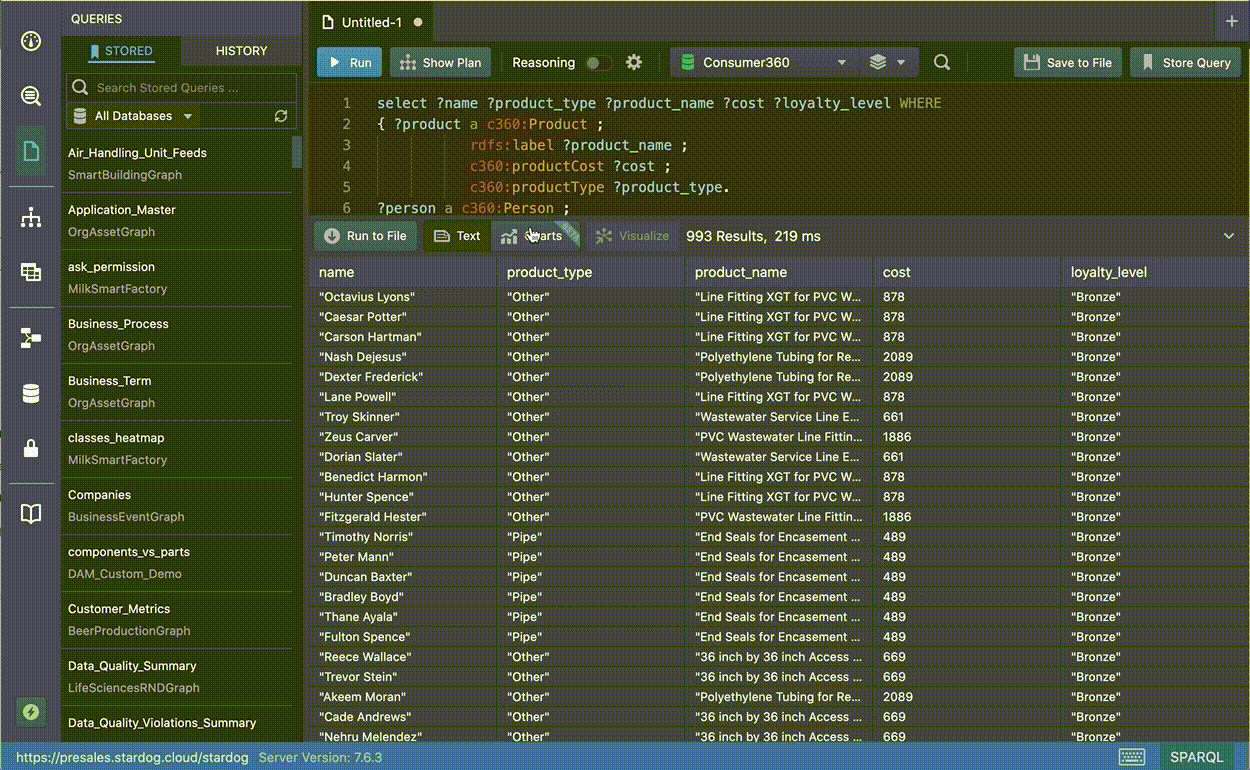1250x770 pixels.
Task: Switch to the HISTORY tab
Action: [241, 50]
